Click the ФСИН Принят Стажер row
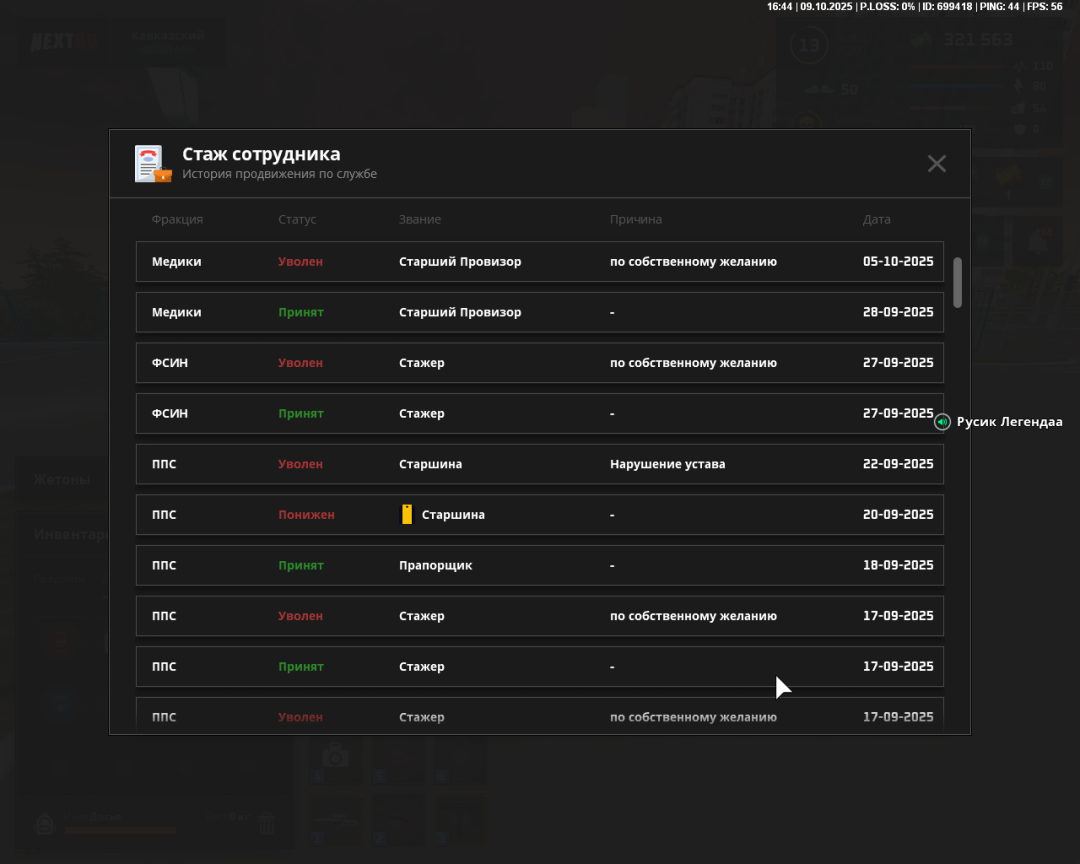The width and height of the screenshot is (1080, 864). pos(540,413)
